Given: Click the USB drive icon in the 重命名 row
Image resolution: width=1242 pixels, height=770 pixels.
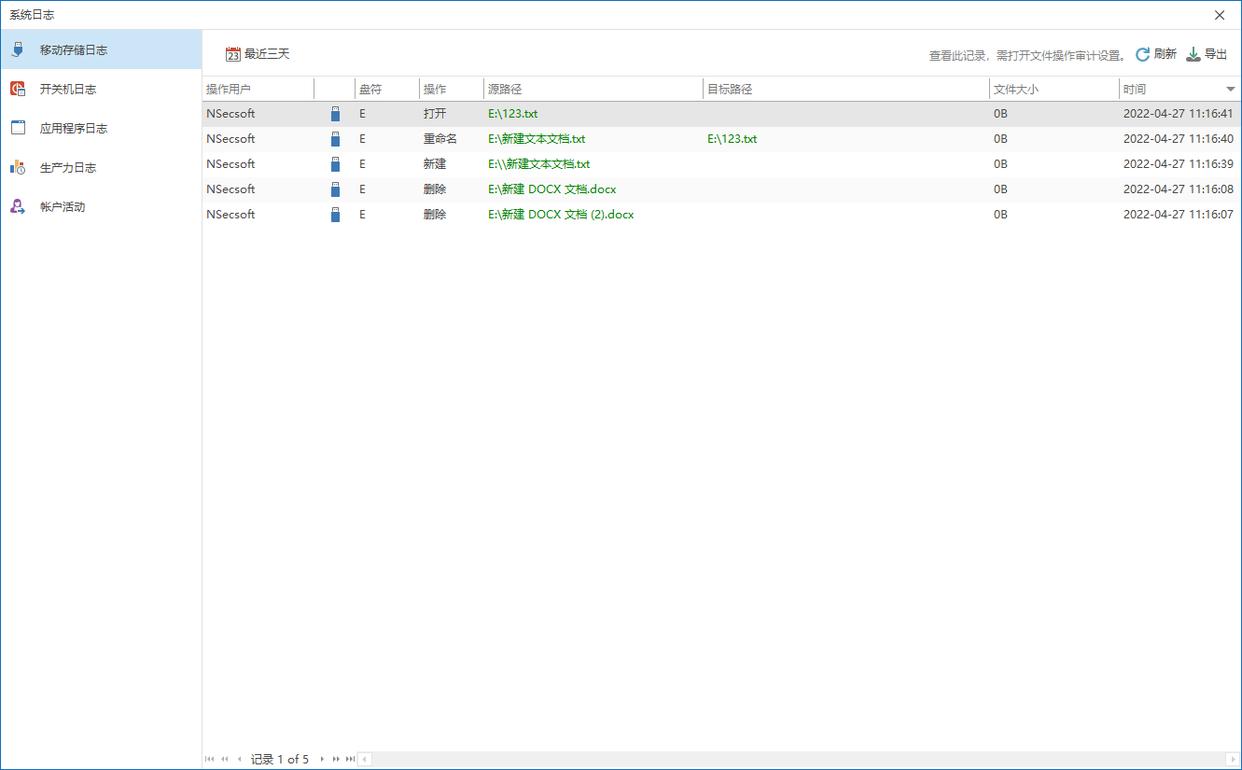Looking at the screenshot, I should point(335,139).
